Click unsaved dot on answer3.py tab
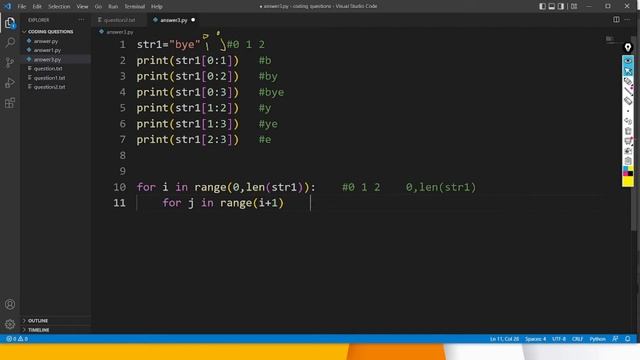This screenshot has width=640, height=360. pyautogui.click(x=193, y=20)
